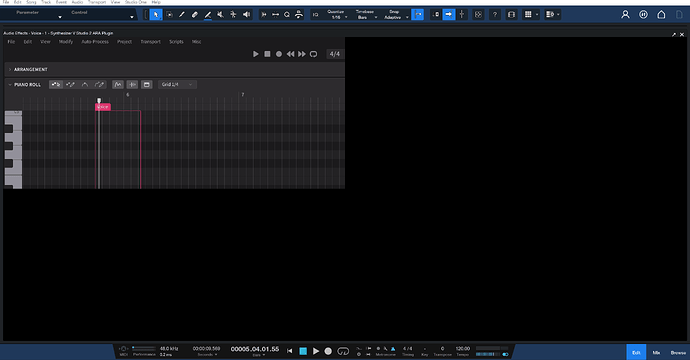
Task: Fast forward in Synthesizer V transport
Action: tap(302, 54)
